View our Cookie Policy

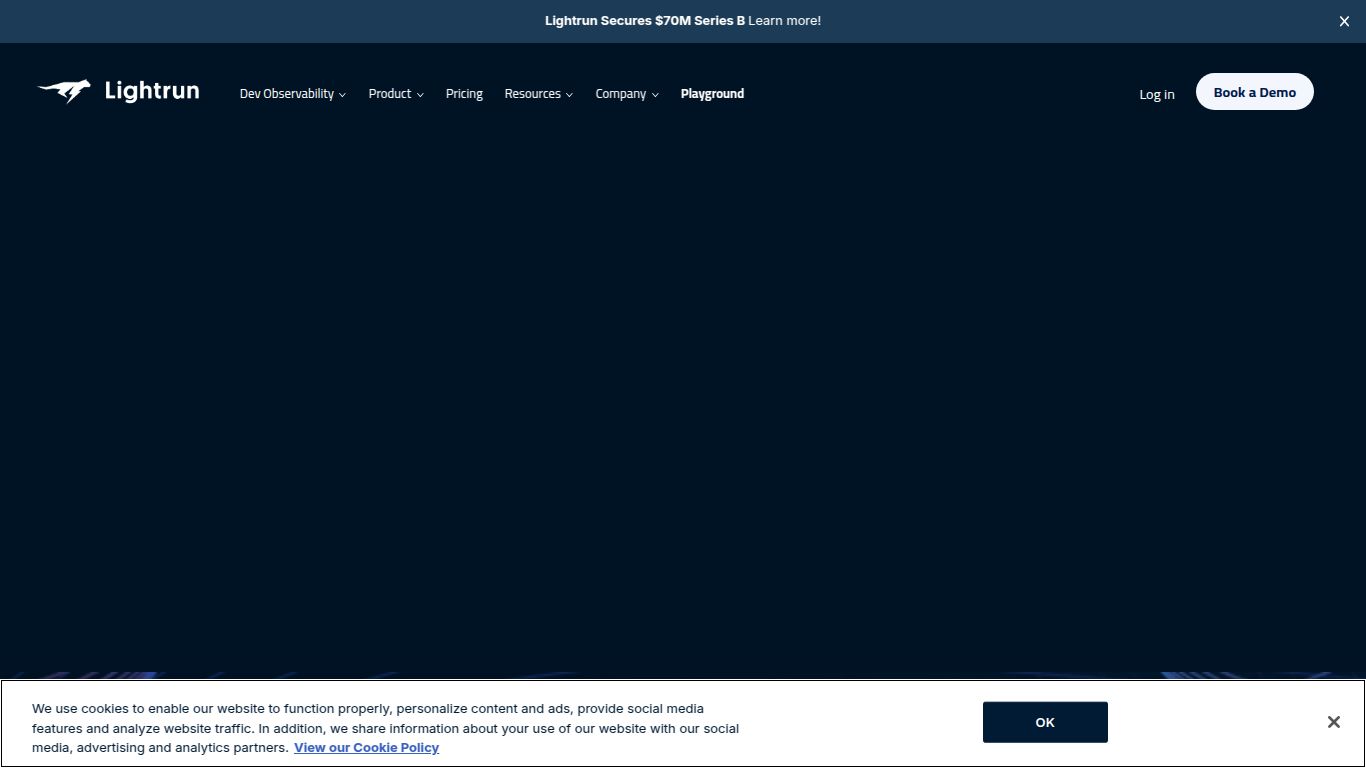click(x=366, y=747)
